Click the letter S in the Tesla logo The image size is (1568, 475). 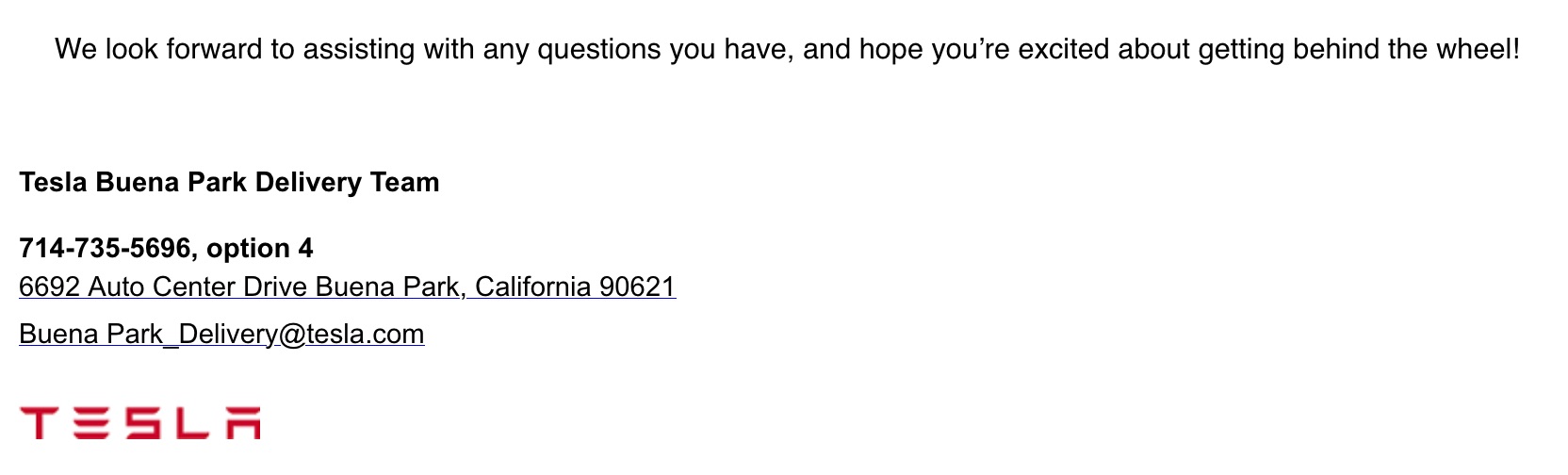[x=142, y=423]
